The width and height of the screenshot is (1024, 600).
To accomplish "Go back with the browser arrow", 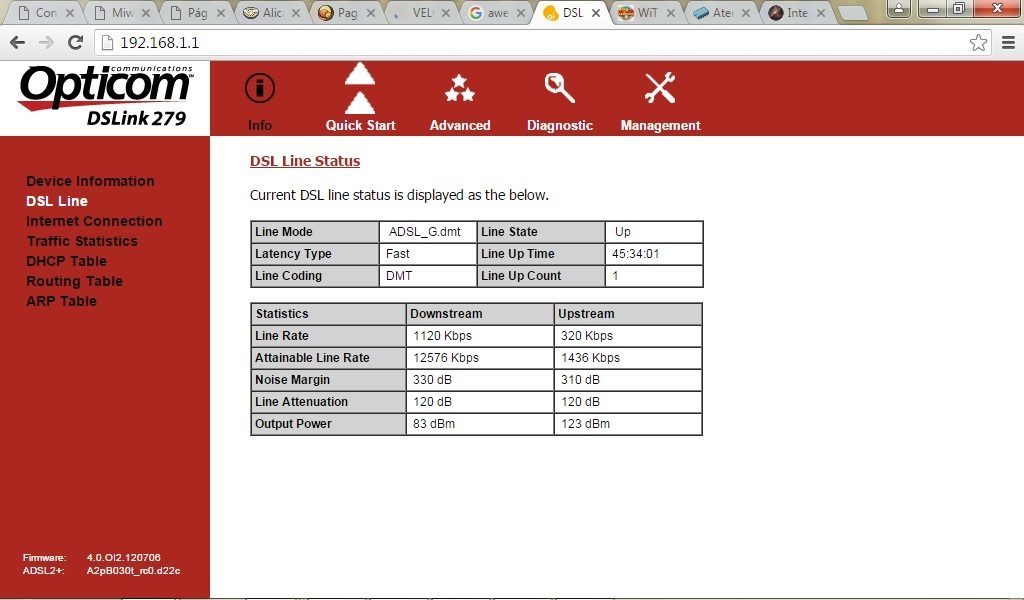I will click(x=18, y=42).
